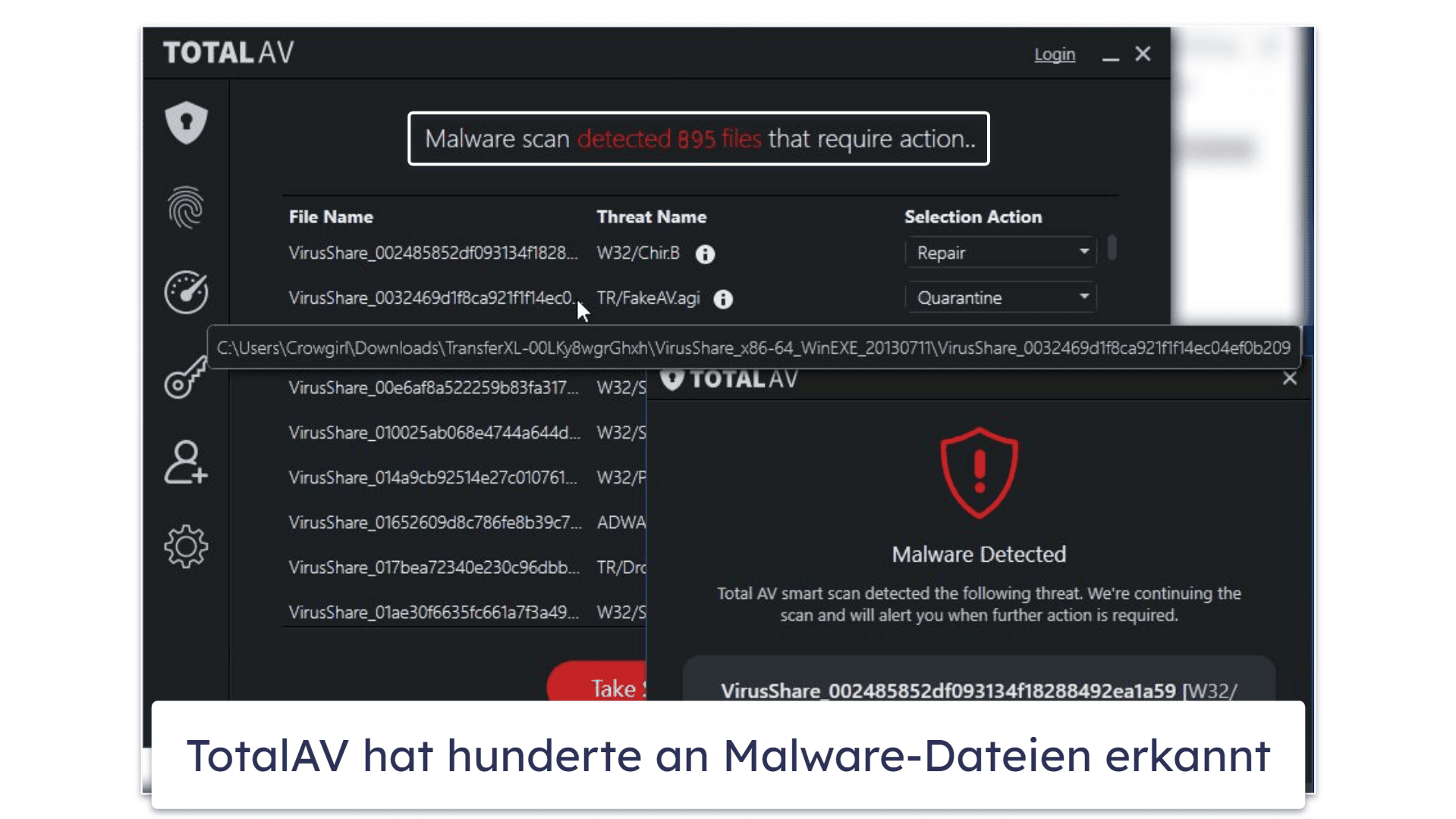1456x819 pixels.
Task: Show info for W32/Chir.B threat
Action: (705, 254)
